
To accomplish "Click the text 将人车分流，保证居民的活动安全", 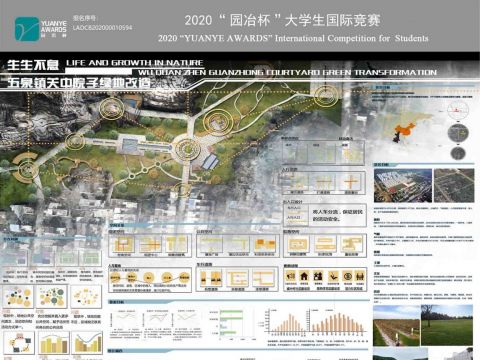I will (337, 215).
